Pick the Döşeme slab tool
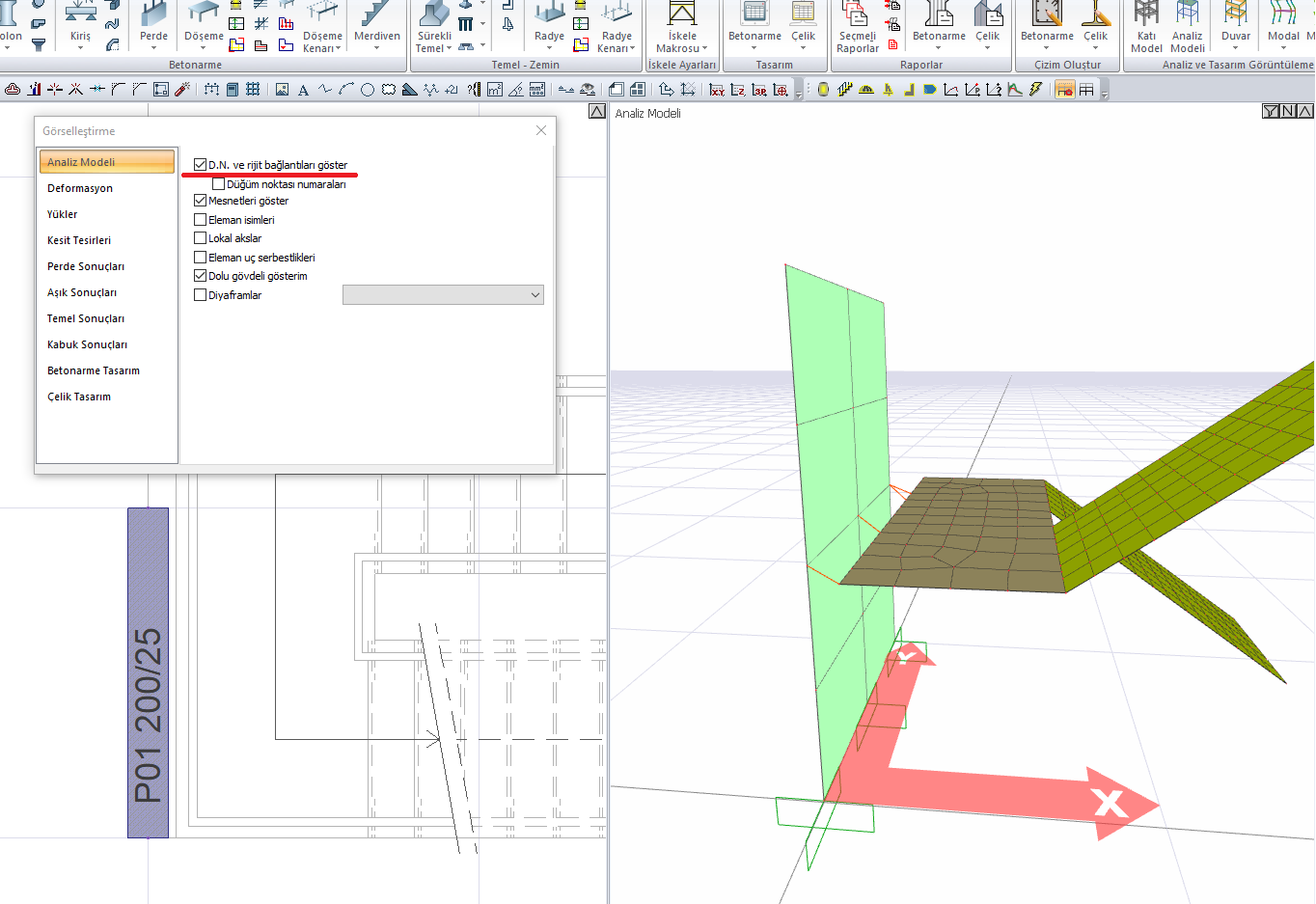The height and width of the screenshot is (904, 1316). pyautogui.click(x=204, y=23)
